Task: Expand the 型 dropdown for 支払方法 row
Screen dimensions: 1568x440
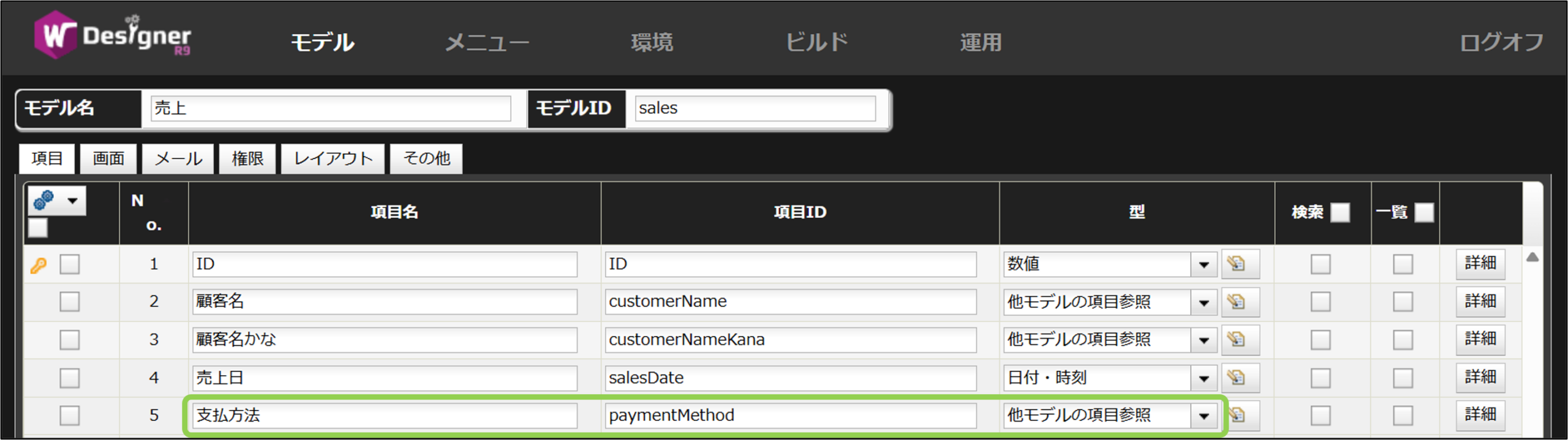Action: click(1204, 416)
